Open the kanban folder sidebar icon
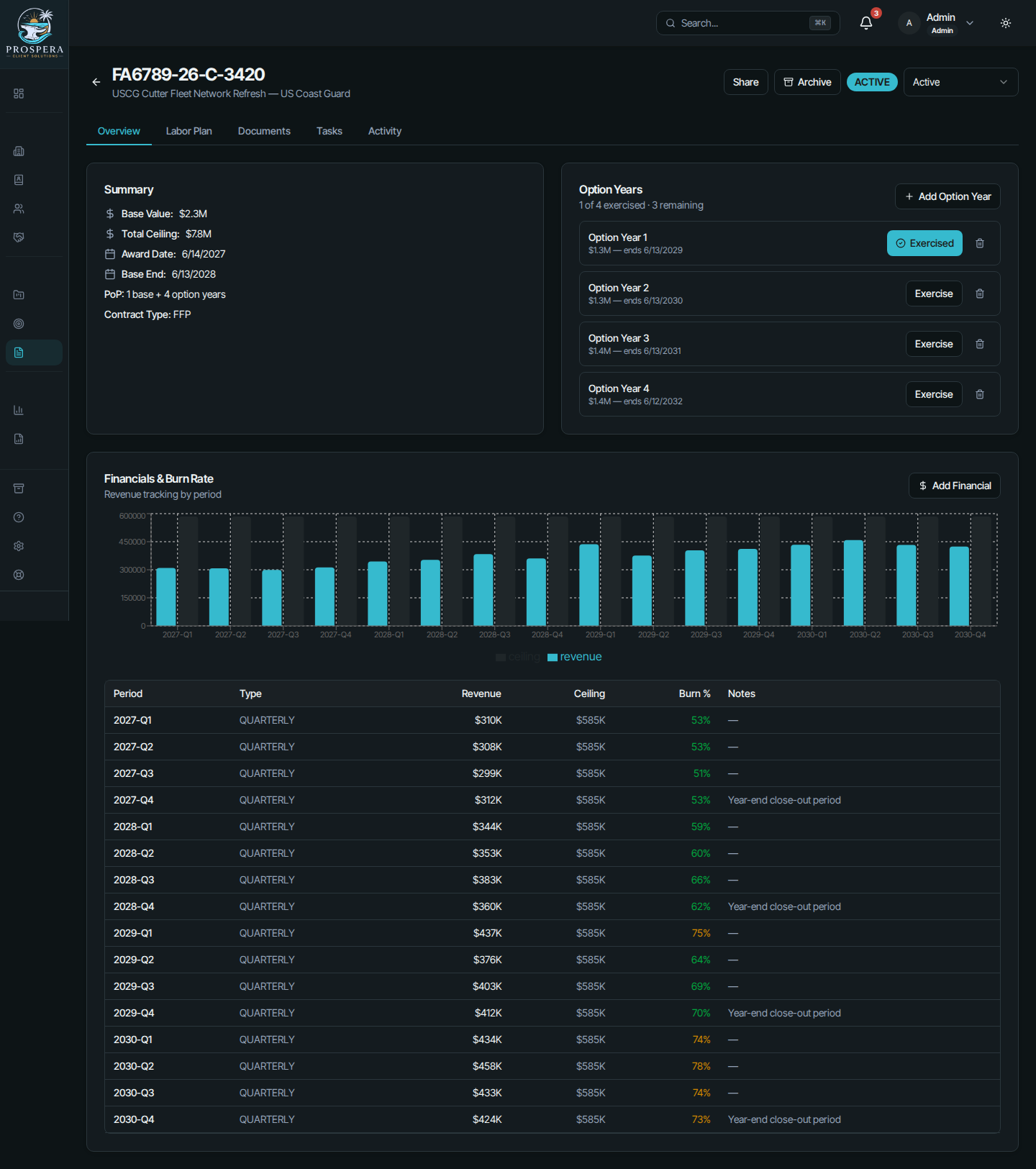This screenshot has width=1036, height=1169. (19, 295)
